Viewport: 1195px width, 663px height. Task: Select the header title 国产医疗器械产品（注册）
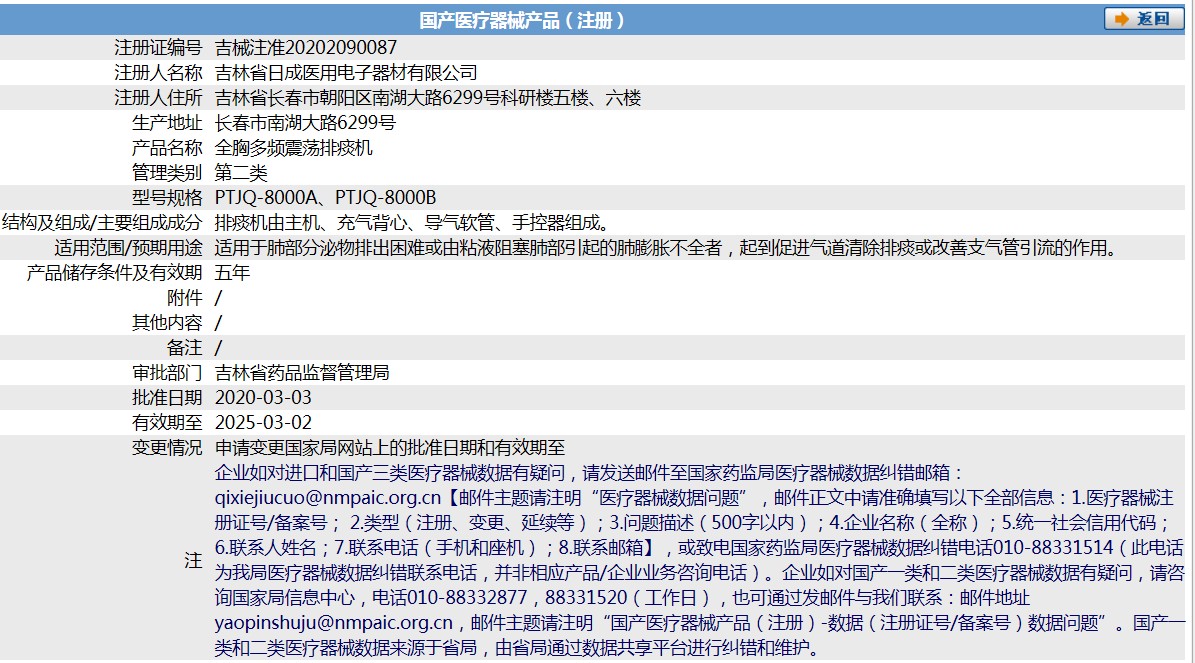pyautogui.click(x=522, y=21)
